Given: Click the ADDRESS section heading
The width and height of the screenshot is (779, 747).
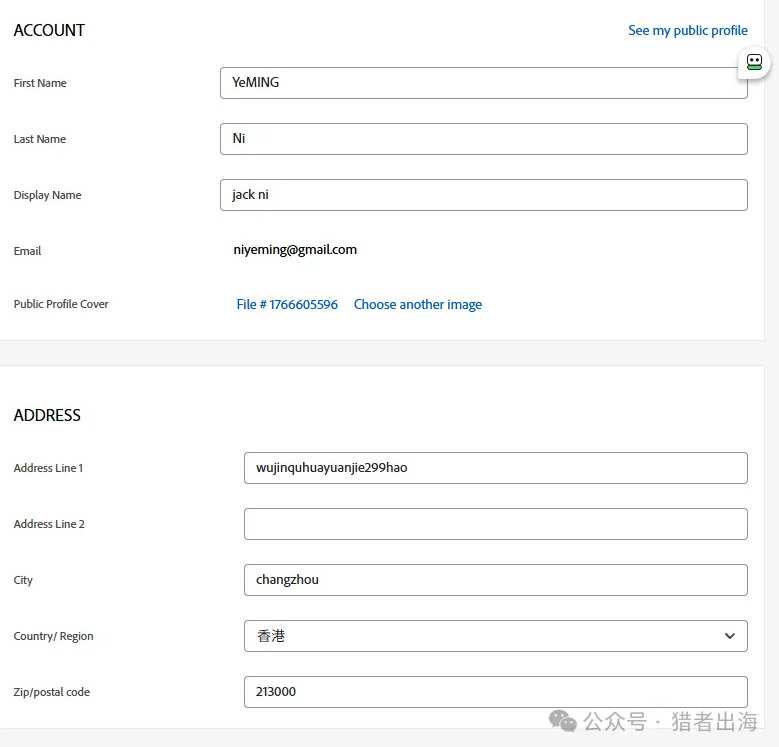Looking at the screenshot, I should 47,415.
